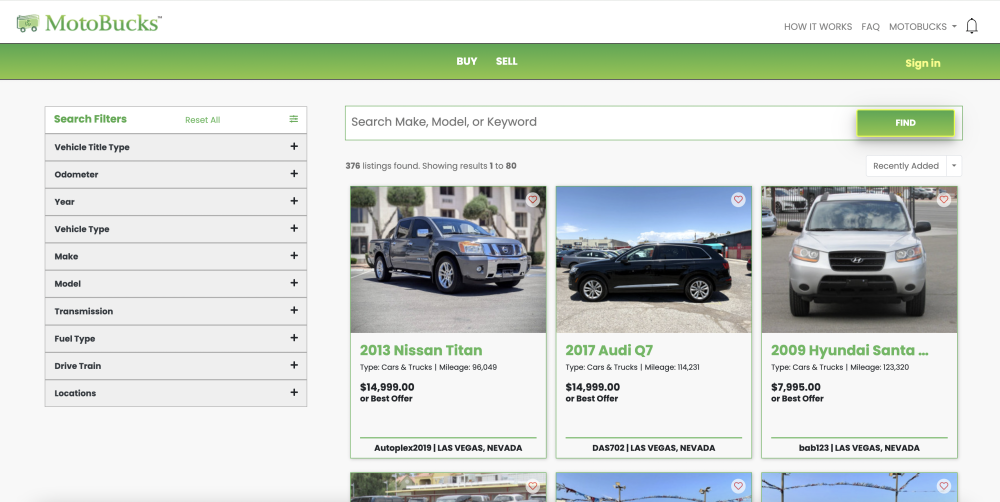1000x502 pixels.
Task: Click Reset All filters link
Action: [x=203, y=120]
